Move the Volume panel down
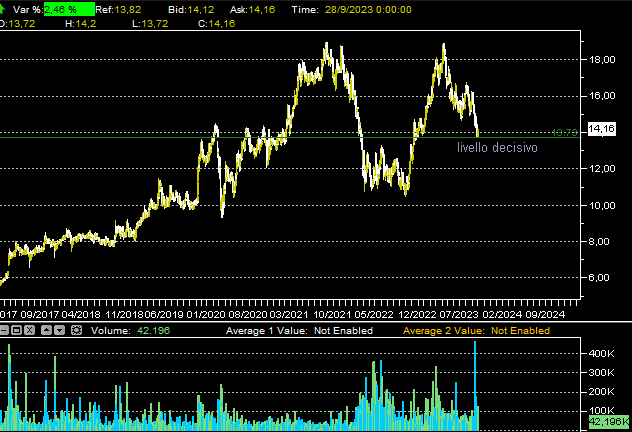 click(59, 330)
